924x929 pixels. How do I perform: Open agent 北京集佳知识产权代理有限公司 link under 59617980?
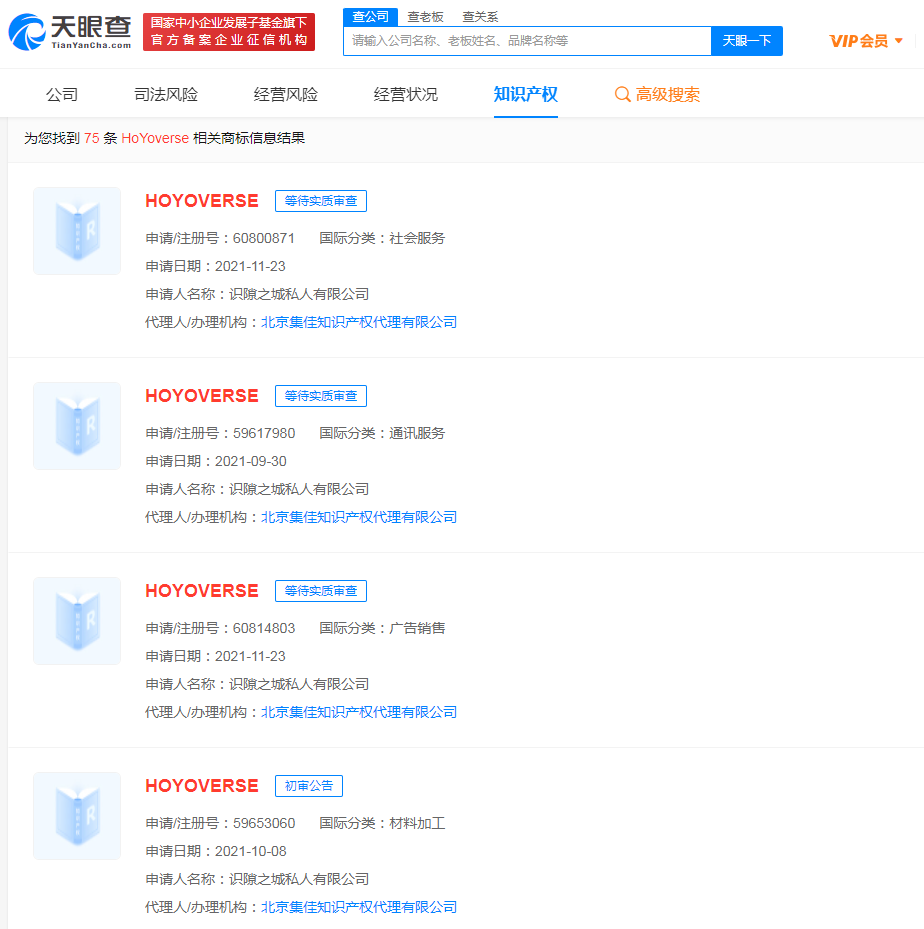pyautogui.click(x=359, y=517)
